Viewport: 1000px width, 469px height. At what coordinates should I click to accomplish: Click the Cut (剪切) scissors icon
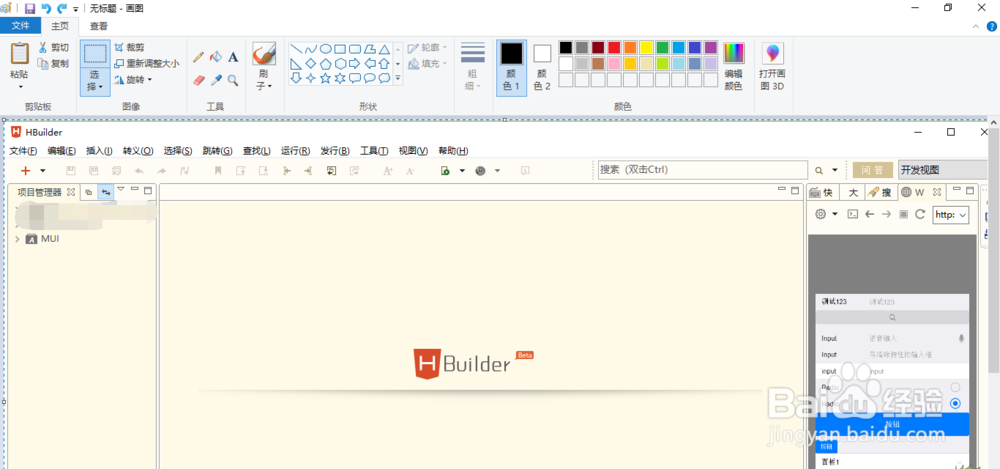[x=43, y=47]
